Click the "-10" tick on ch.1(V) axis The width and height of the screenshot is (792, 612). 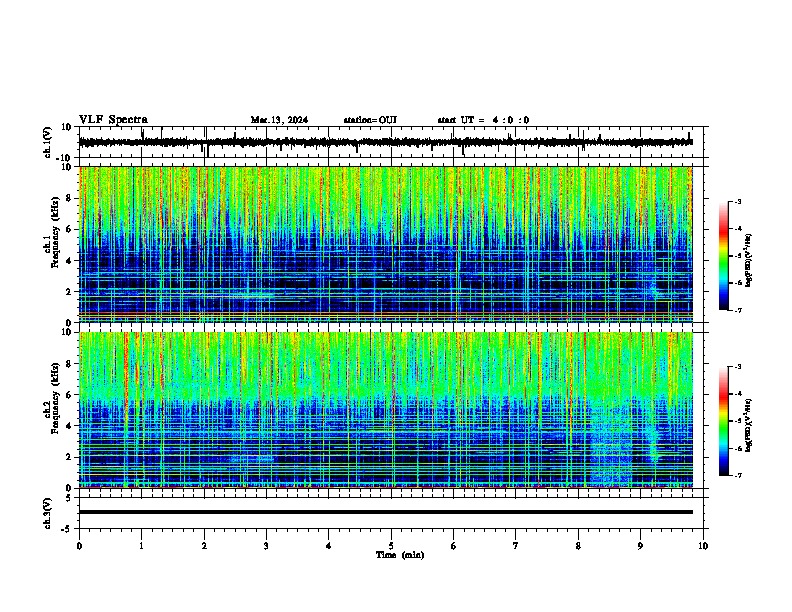(64, 158)
